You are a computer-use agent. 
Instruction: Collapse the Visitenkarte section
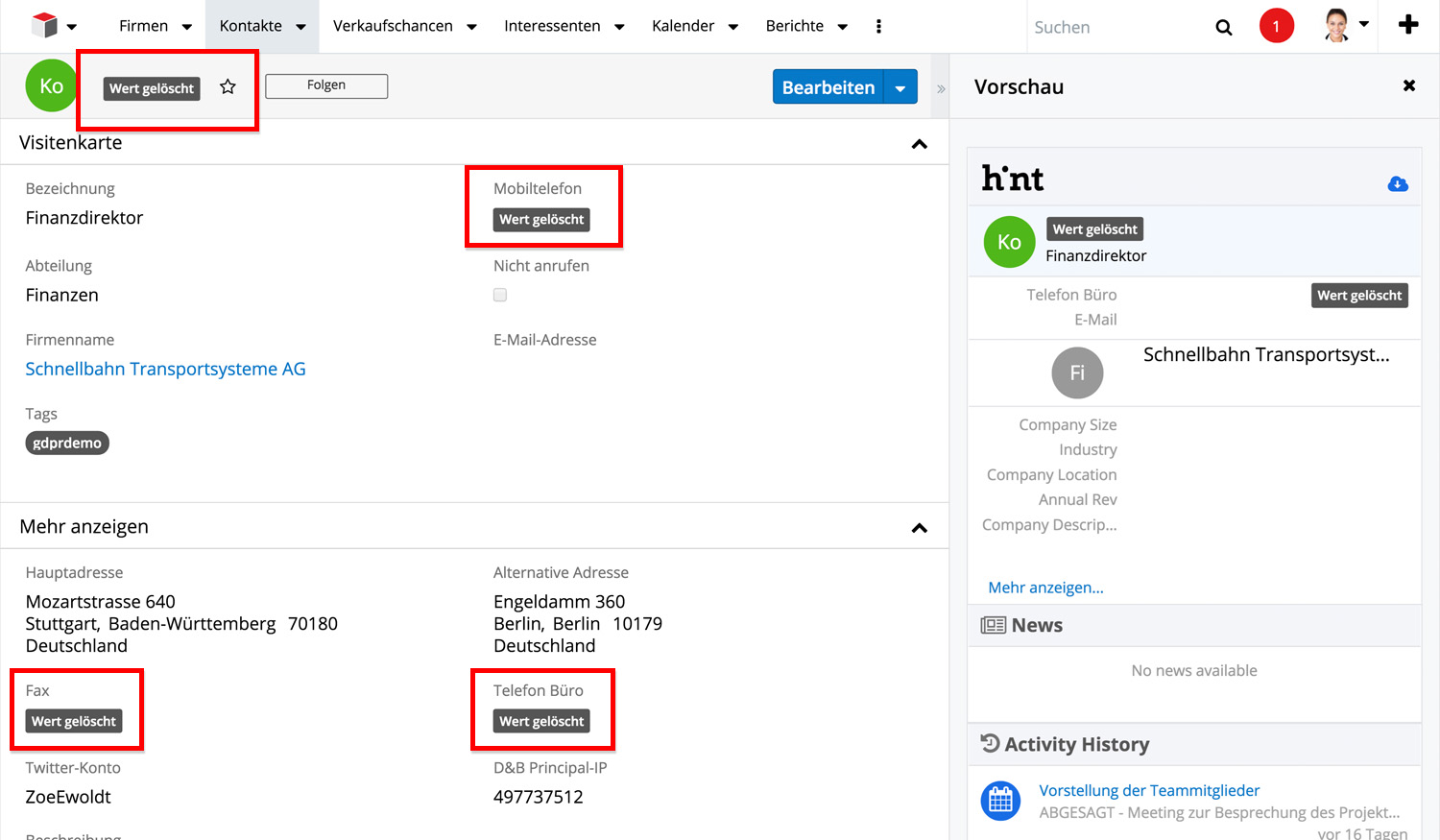[919, 144]
